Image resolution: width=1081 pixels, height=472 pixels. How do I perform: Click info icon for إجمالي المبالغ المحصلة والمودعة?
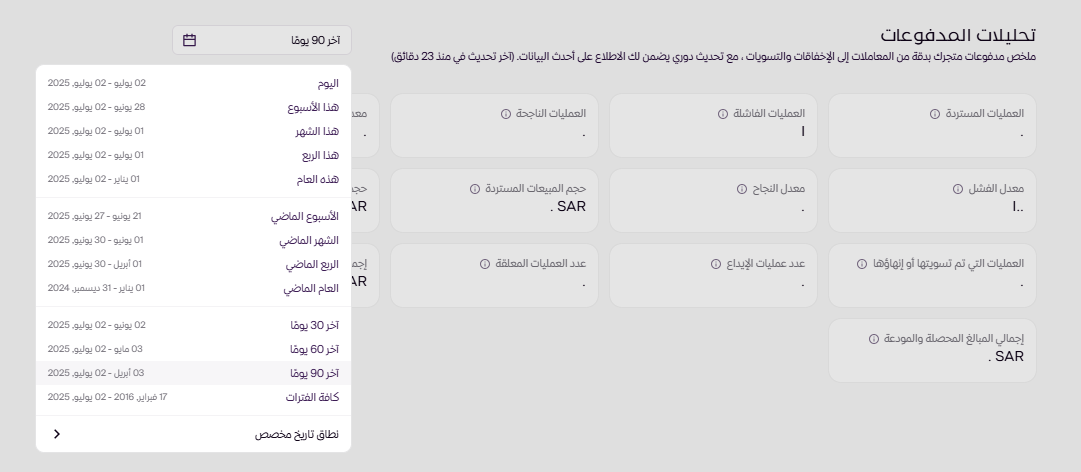pyautogui.click(x=874, y=339)
